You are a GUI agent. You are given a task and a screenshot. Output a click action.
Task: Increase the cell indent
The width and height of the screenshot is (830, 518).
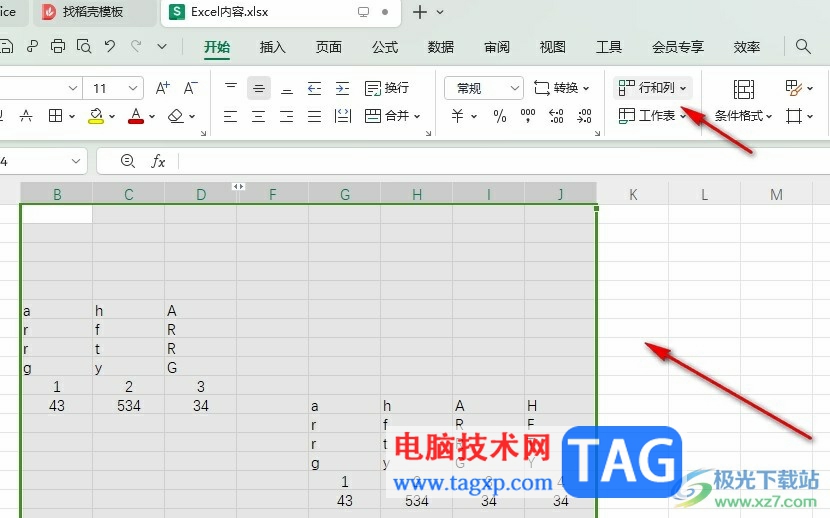[342, 88]
